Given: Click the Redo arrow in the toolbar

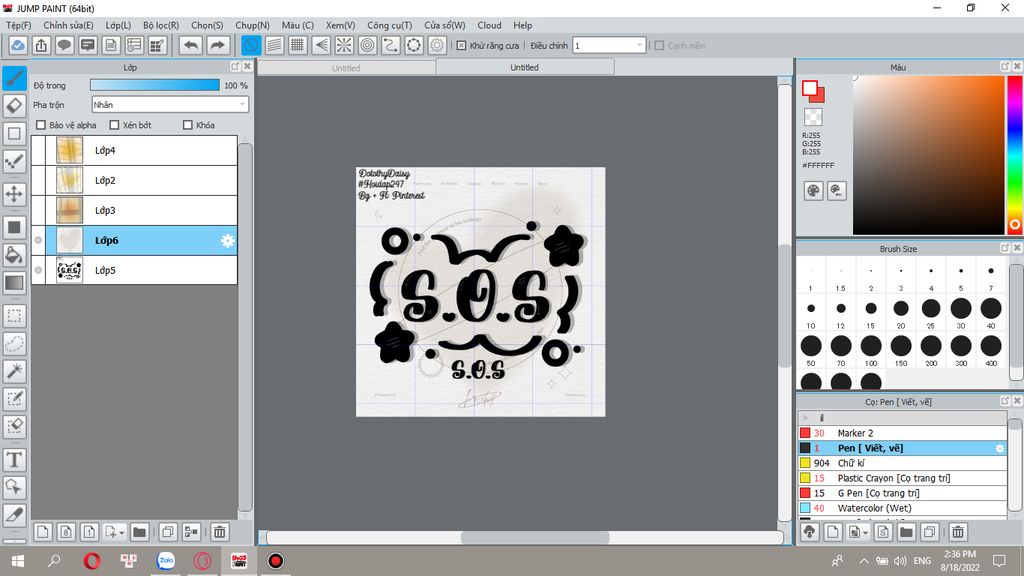Looking at the screenshot, I should (217, 45).
